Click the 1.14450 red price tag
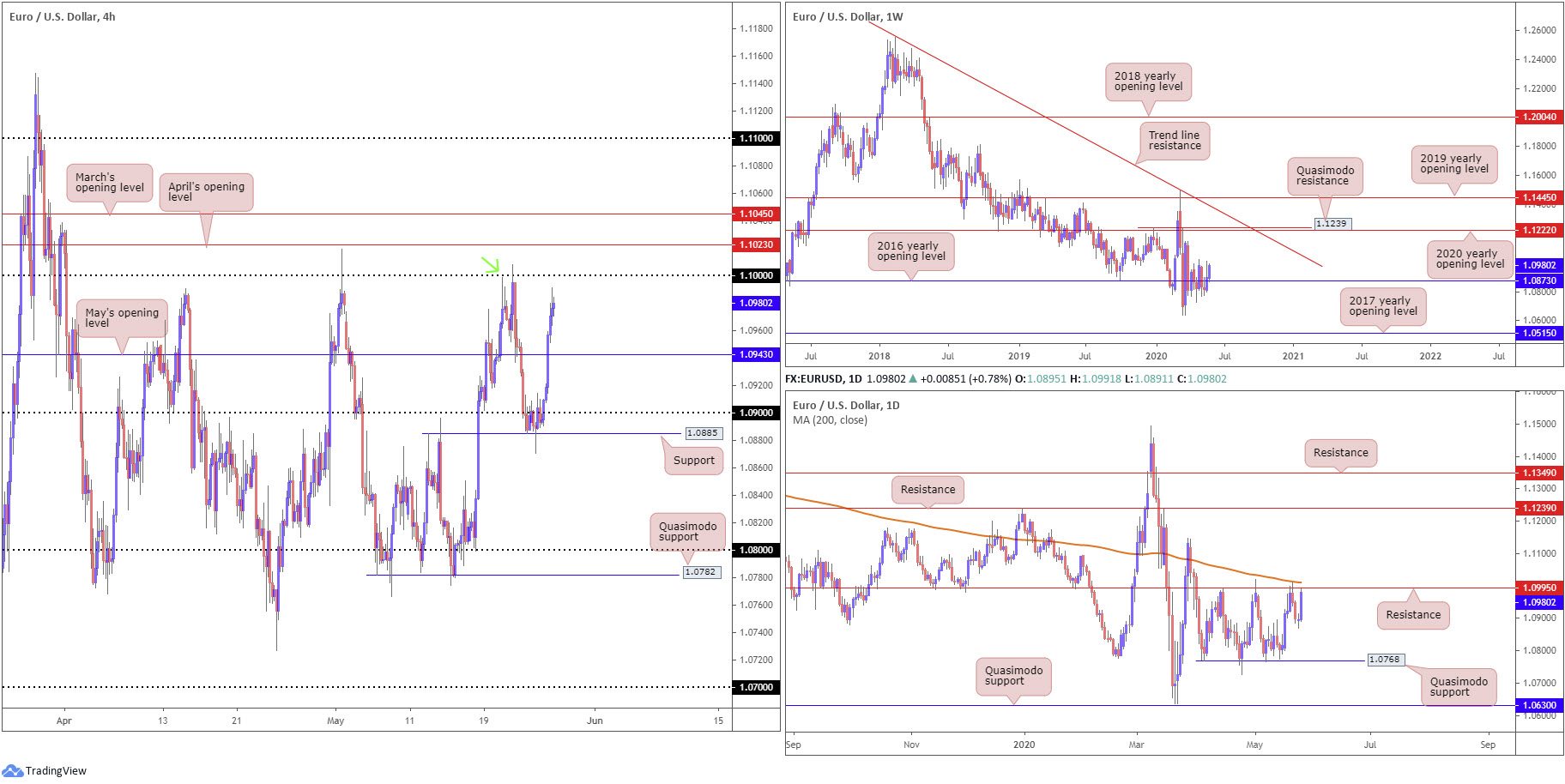 [1539, 197]
